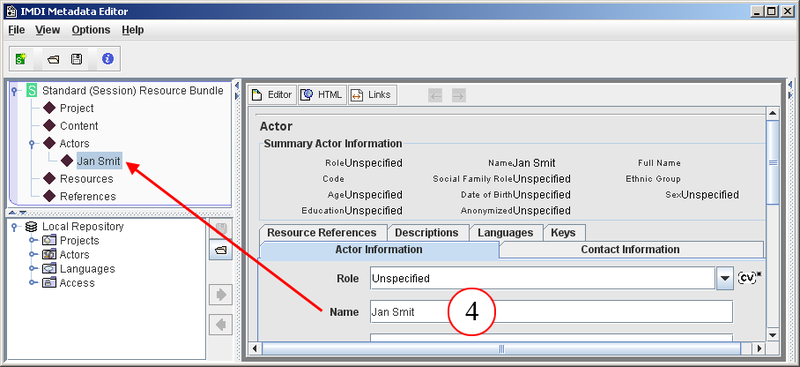Screen dimensions: 800x367
Task: Click the horizontal scrollbar right arrow
Action: tap(760, 349)
